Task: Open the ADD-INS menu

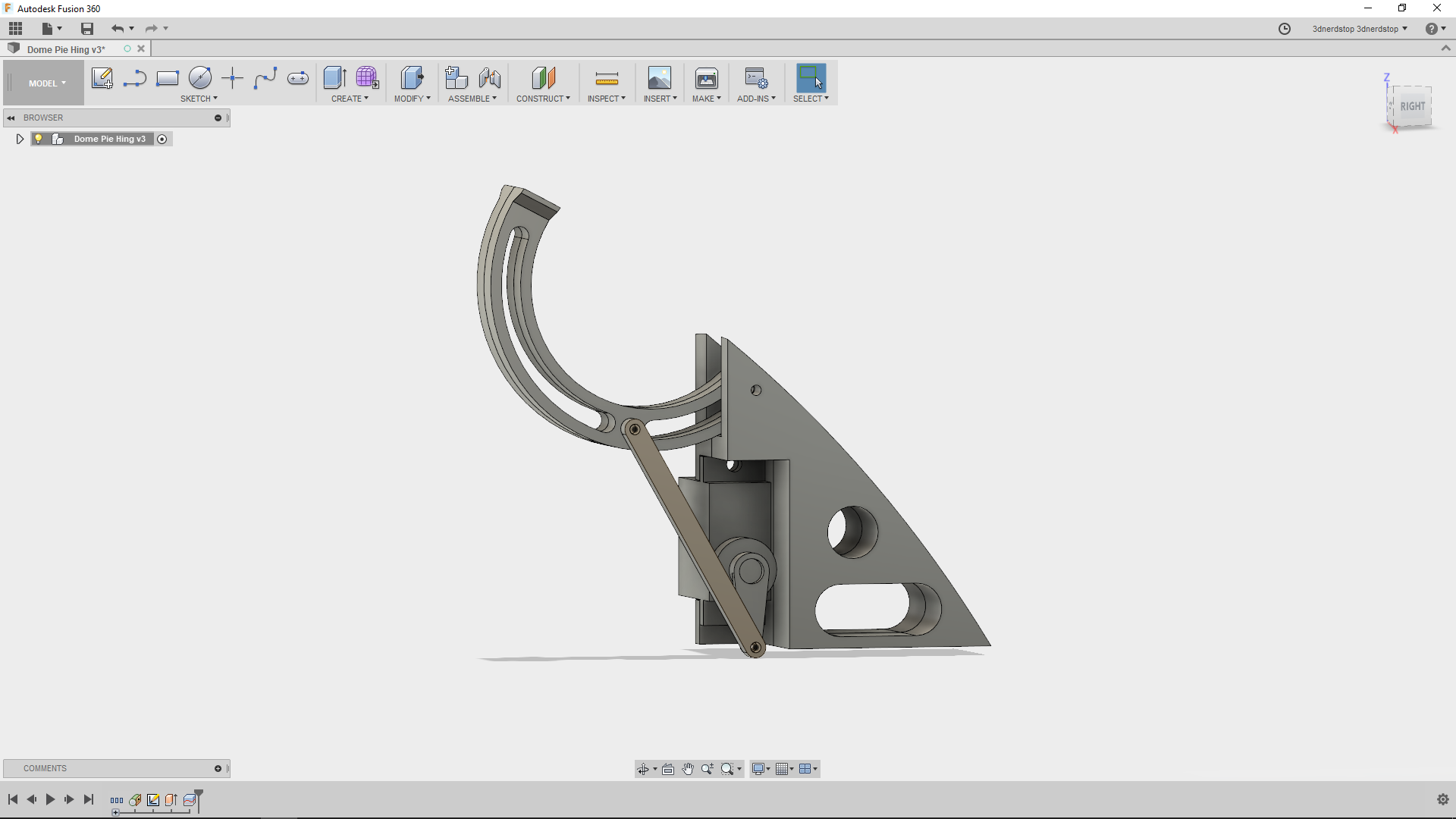Action: tap(756, 99)
